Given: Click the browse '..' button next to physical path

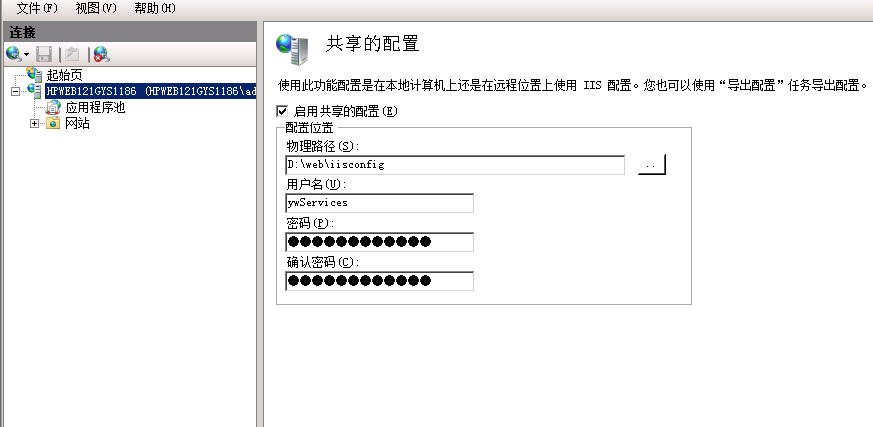Looking at the screenshot, I should pos(651,165).
